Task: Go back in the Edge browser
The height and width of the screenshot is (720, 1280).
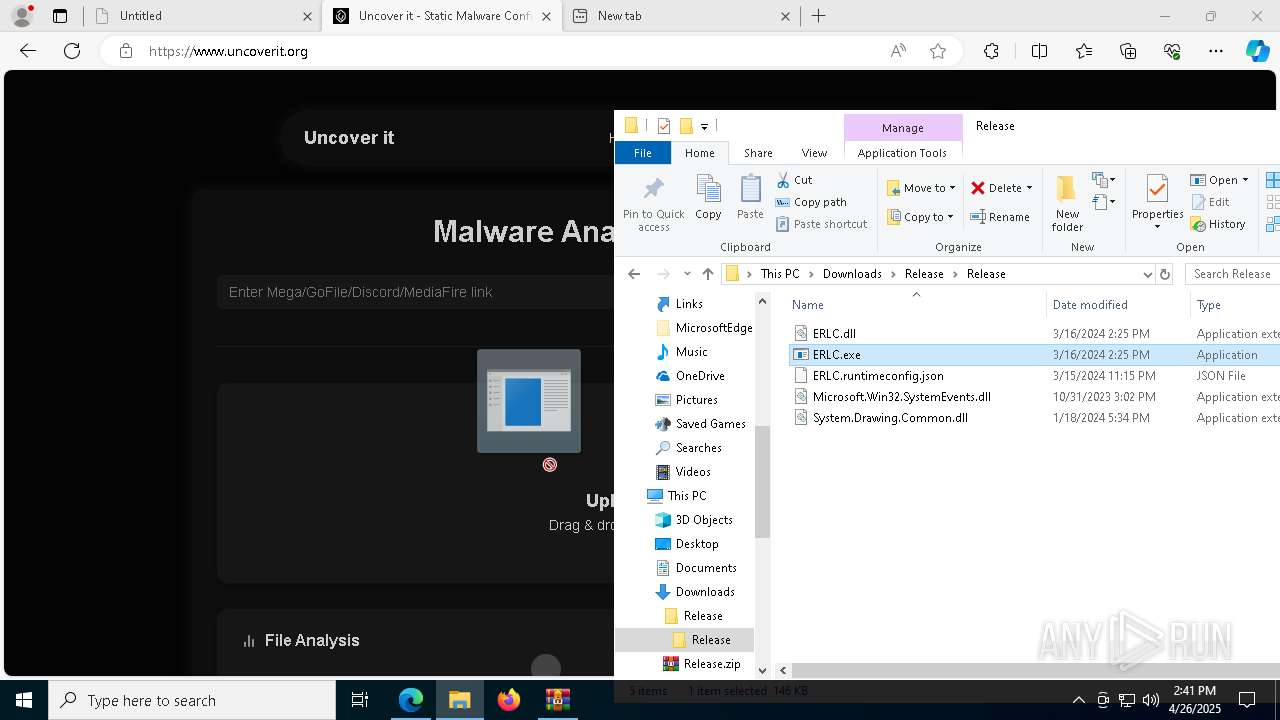Action: coord(28,51)
